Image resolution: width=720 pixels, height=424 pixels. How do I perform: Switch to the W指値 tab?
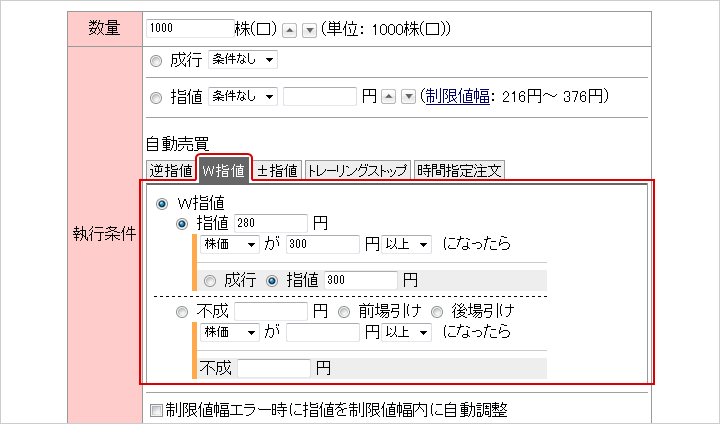pos(224,170)
